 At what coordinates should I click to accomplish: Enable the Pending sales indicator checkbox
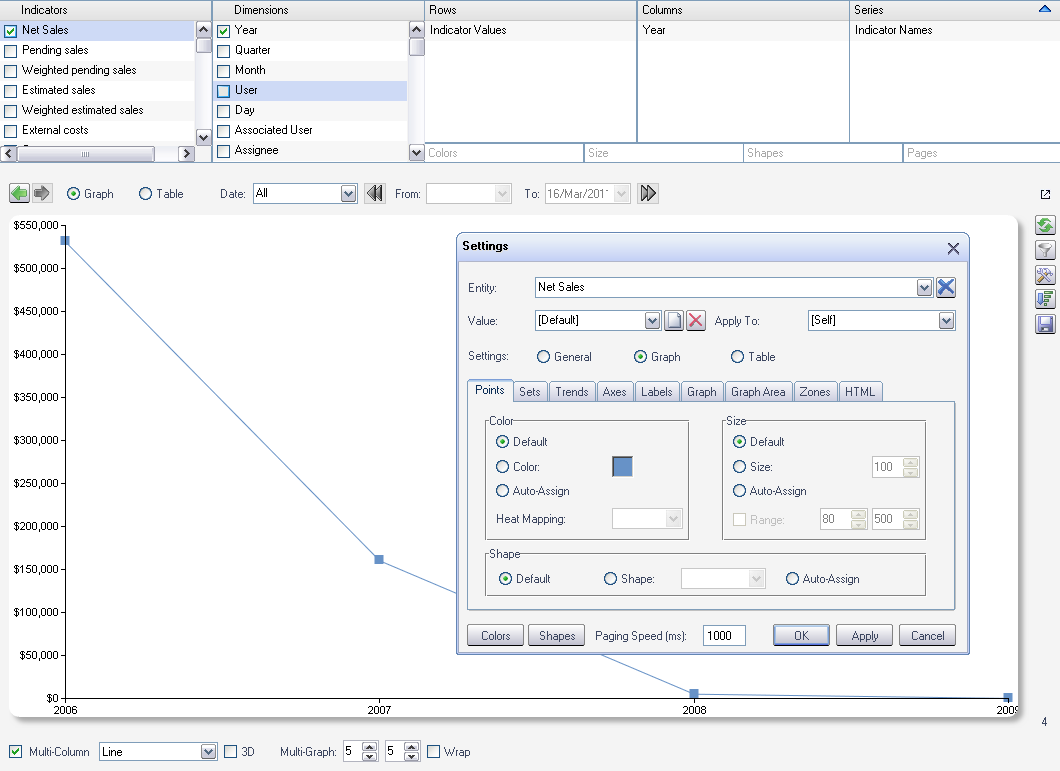11,51
